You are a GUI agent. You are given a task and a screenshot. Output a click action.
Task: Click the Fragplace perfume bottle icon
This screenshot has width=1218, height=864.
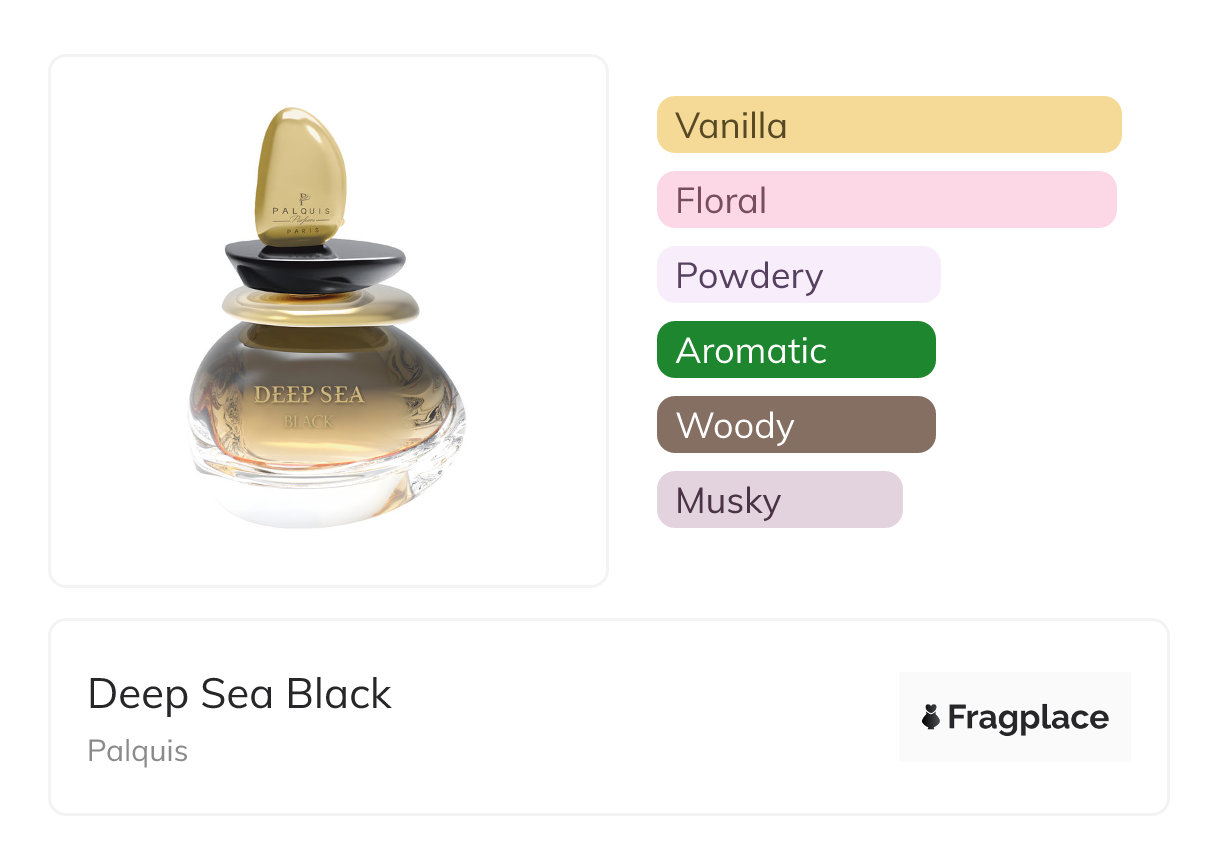click(x=931, y=717)
